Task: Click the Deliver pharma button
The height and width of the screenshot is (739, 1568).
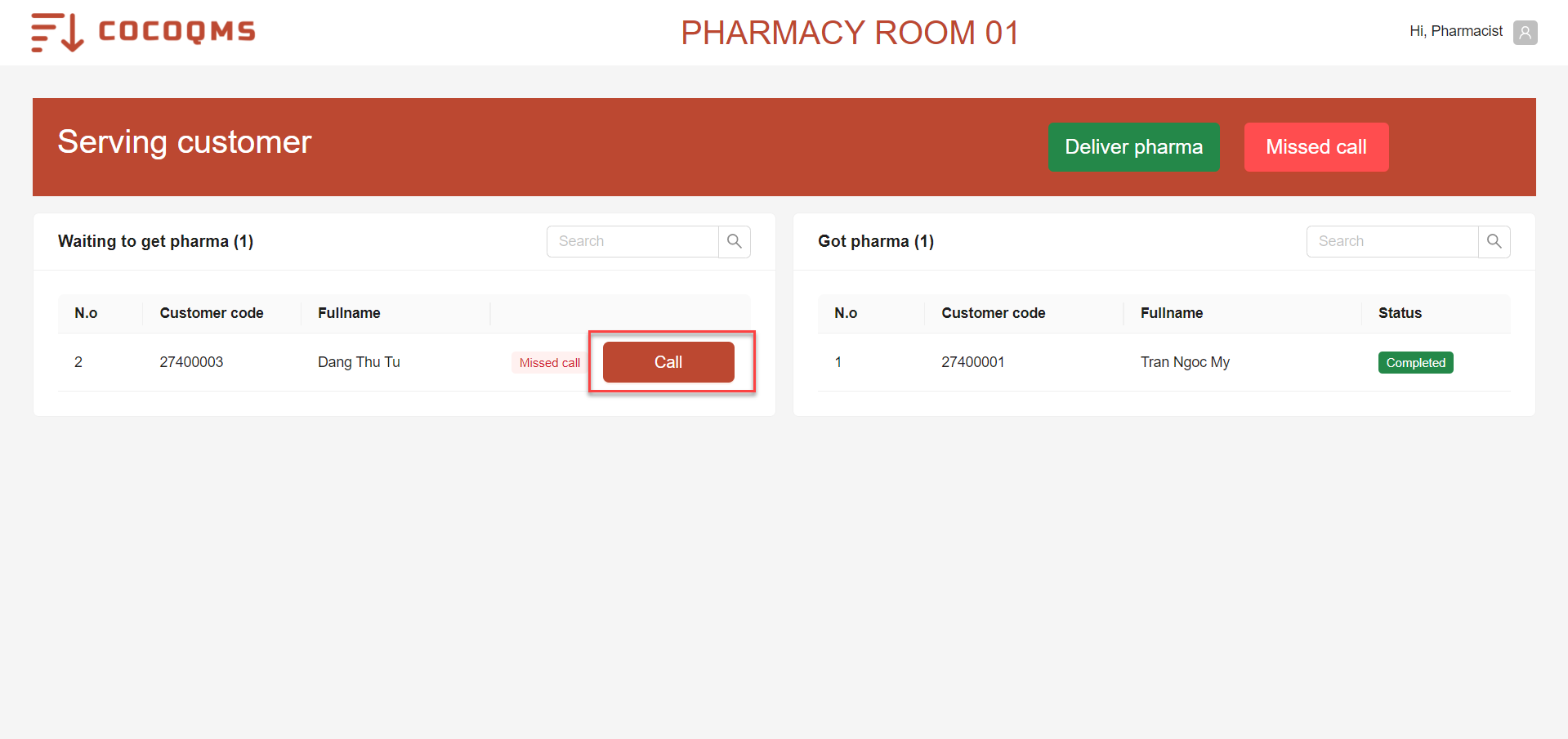Action: [x=1134, y=147]
